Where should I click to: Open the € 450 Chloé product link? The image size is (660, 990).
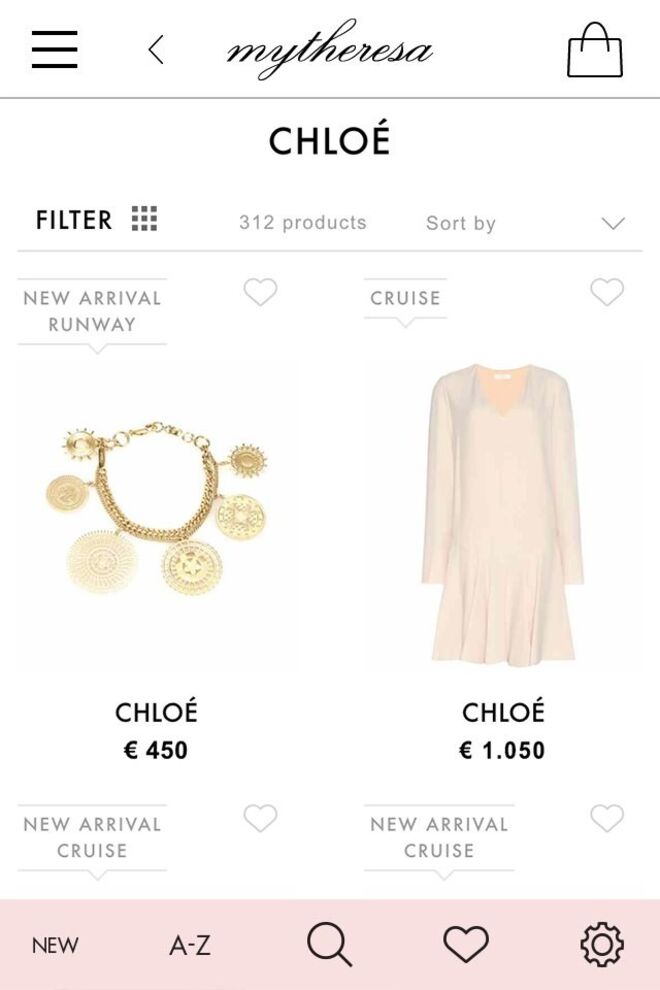tap(156, 731)
